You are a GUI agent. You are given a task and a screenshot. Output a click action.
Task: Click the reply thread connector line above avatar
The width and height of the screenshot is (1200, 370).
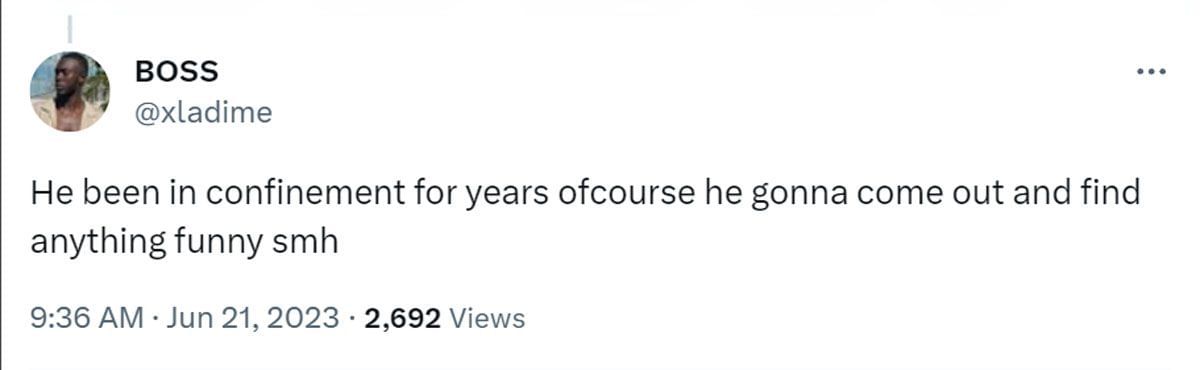coord(71,29)
